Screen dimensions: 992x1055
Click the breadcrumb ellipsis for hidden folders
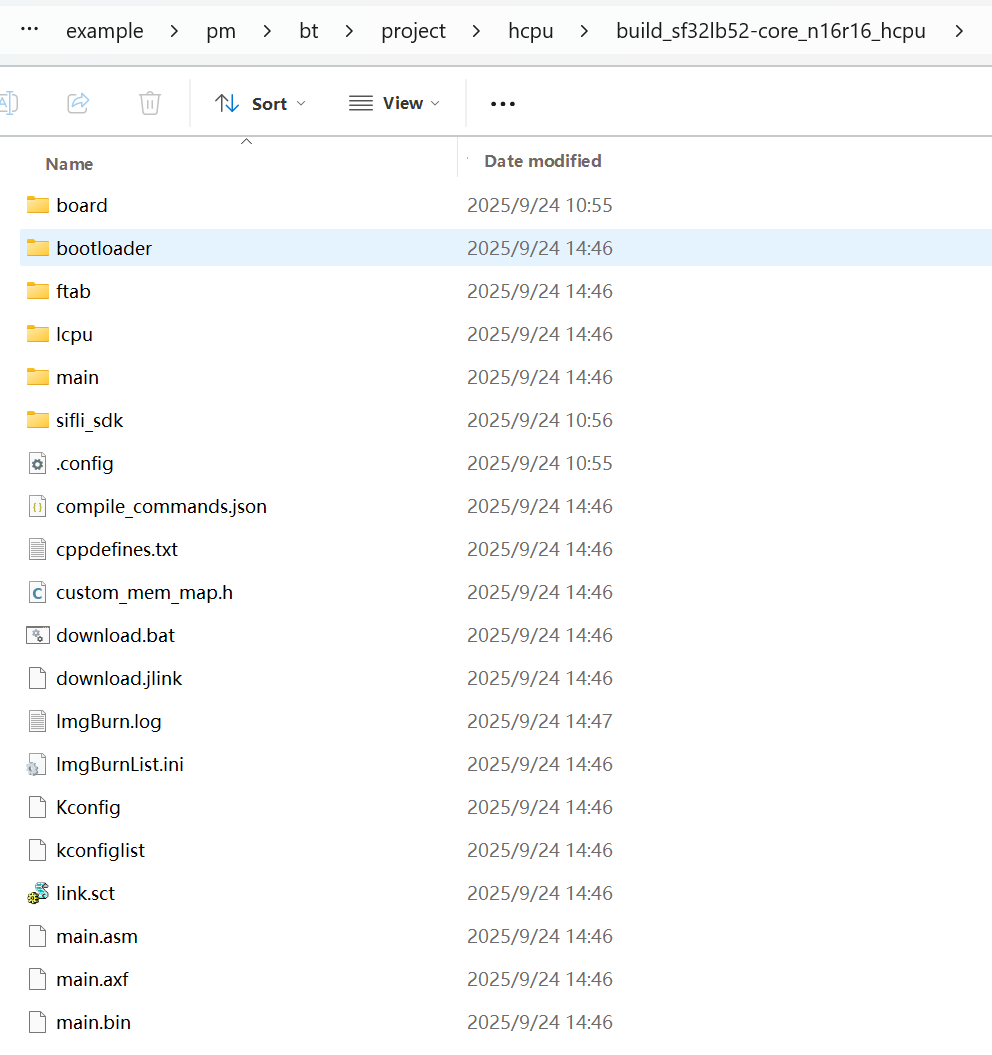(x=30, y=30)
